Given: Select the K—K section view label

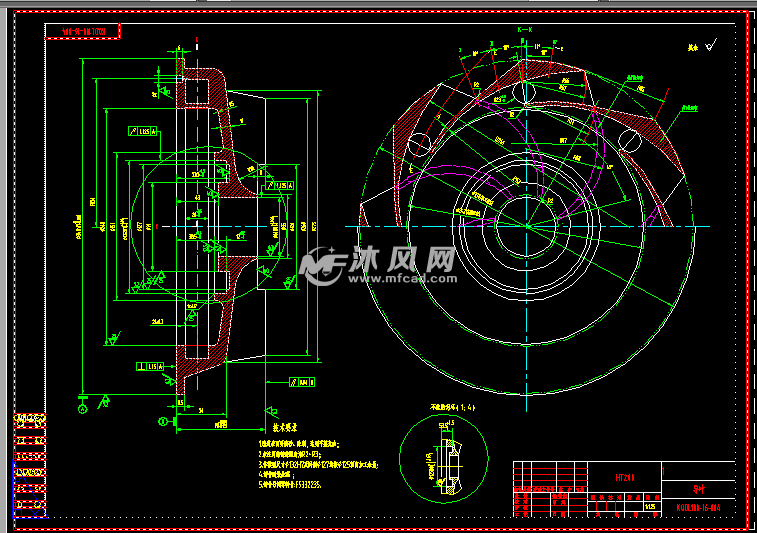Looking at the screenshot, I should click(525, 29).
